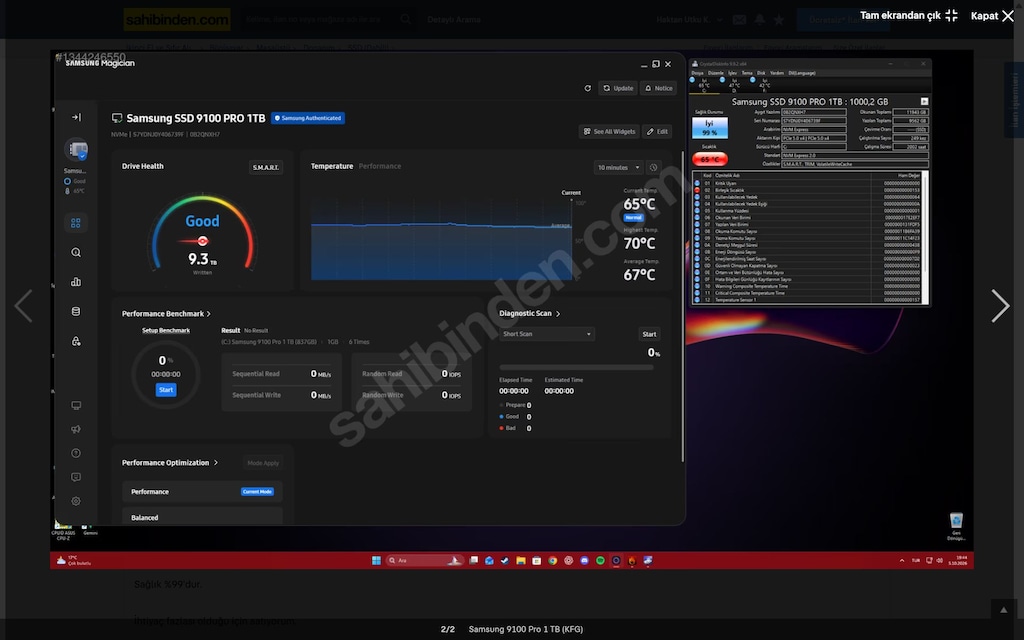Open the Disk menu in CrystalDiskInfo
This screenshot has height=640, width=1024.
tap(761, 73)
